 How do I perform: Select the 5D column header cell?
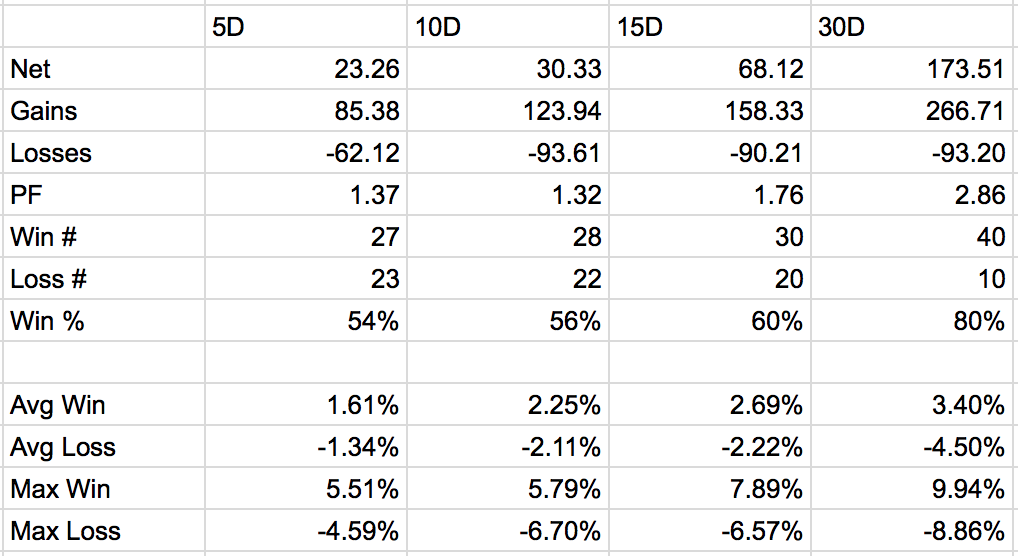[306, 27]
